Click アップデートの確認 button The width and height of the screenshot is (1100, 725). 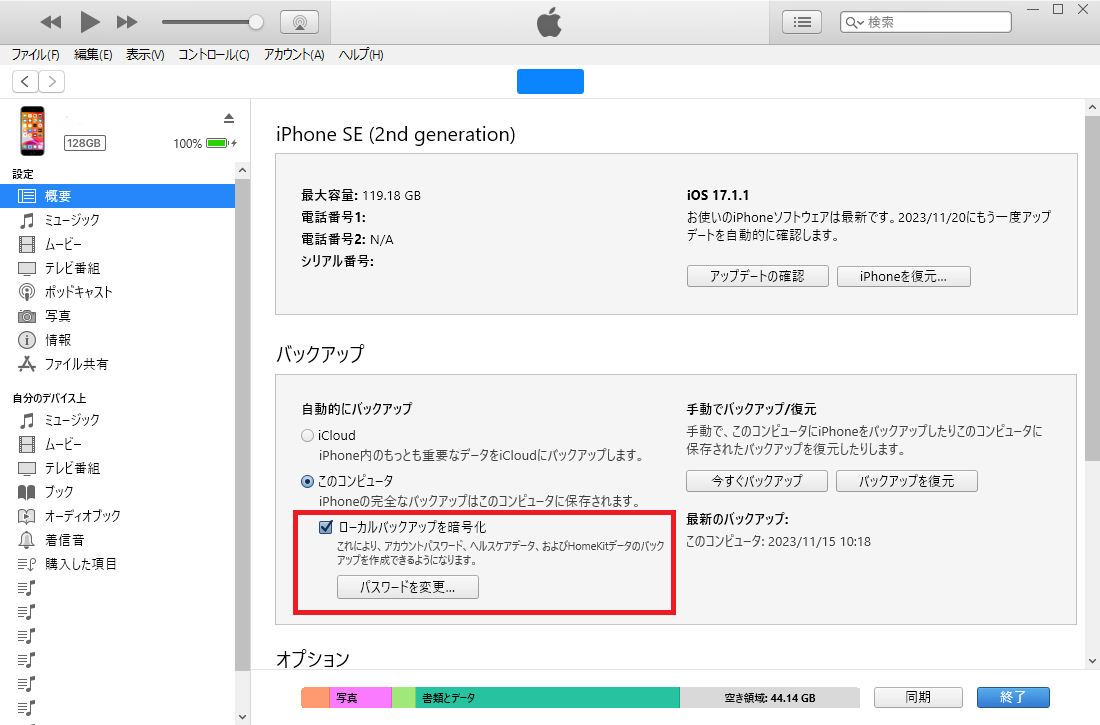tap(758, 277)
